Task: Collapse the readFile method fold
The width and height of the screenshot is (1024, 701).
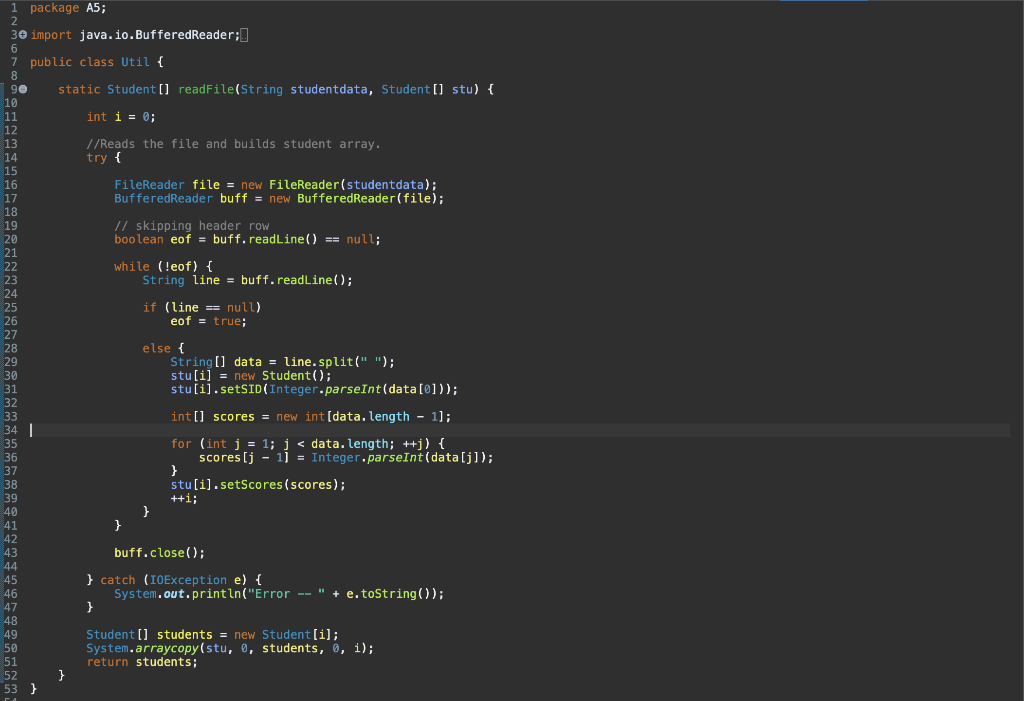Action: (23, 90)
